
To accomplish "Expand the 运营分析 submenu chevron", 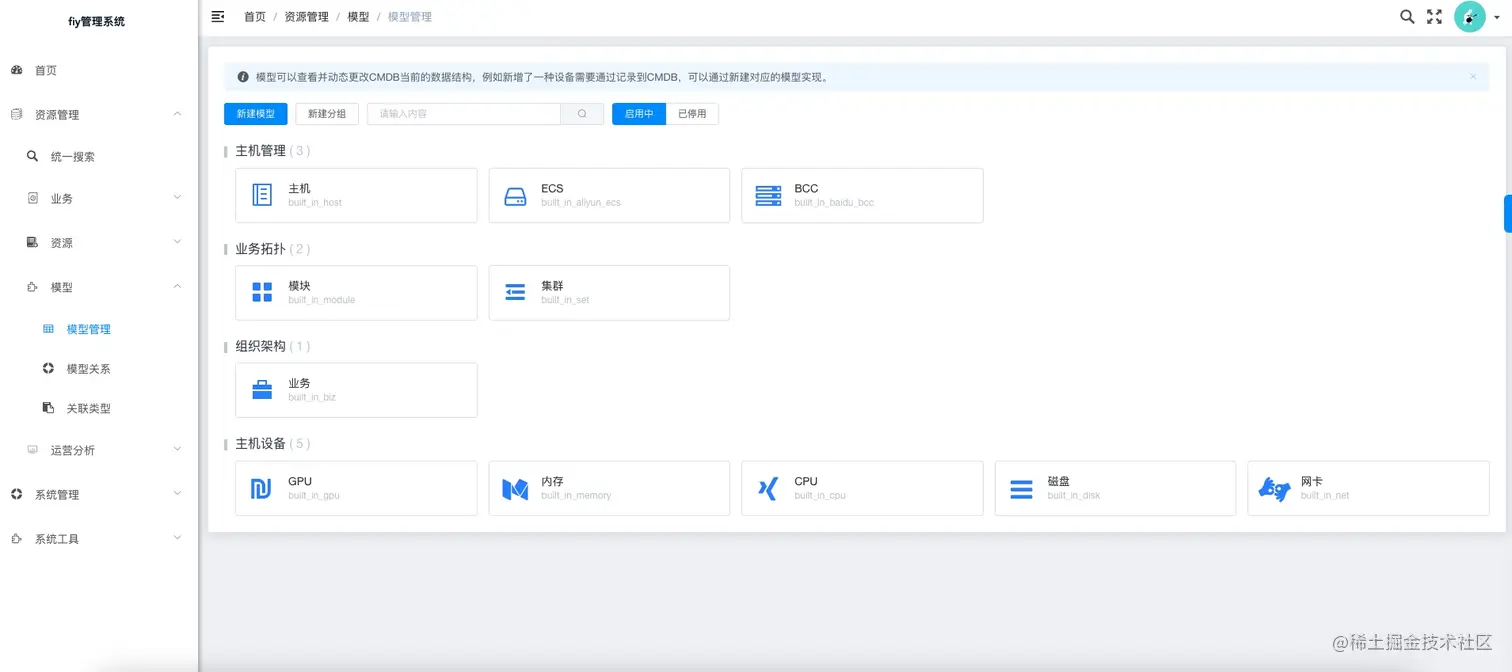I will [177, 450].
